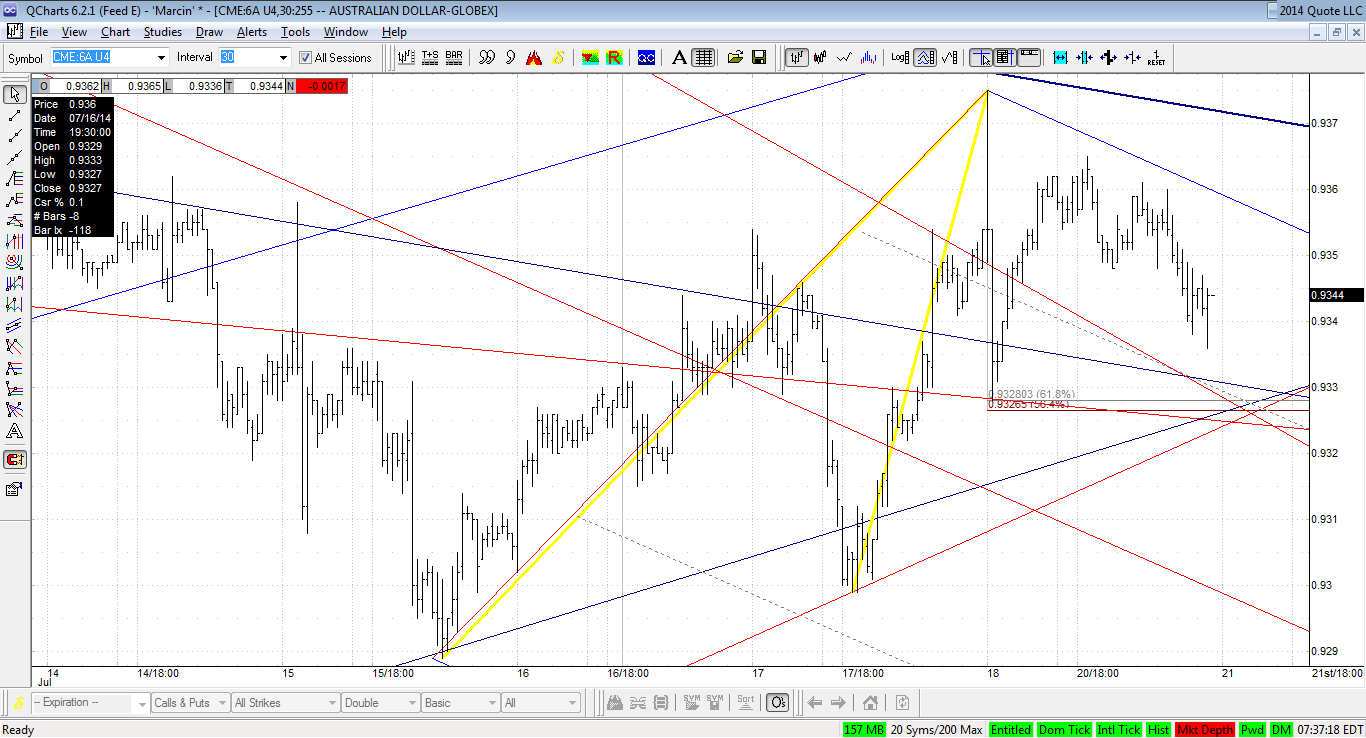Click the font style letter A icon

click(680, 57)
